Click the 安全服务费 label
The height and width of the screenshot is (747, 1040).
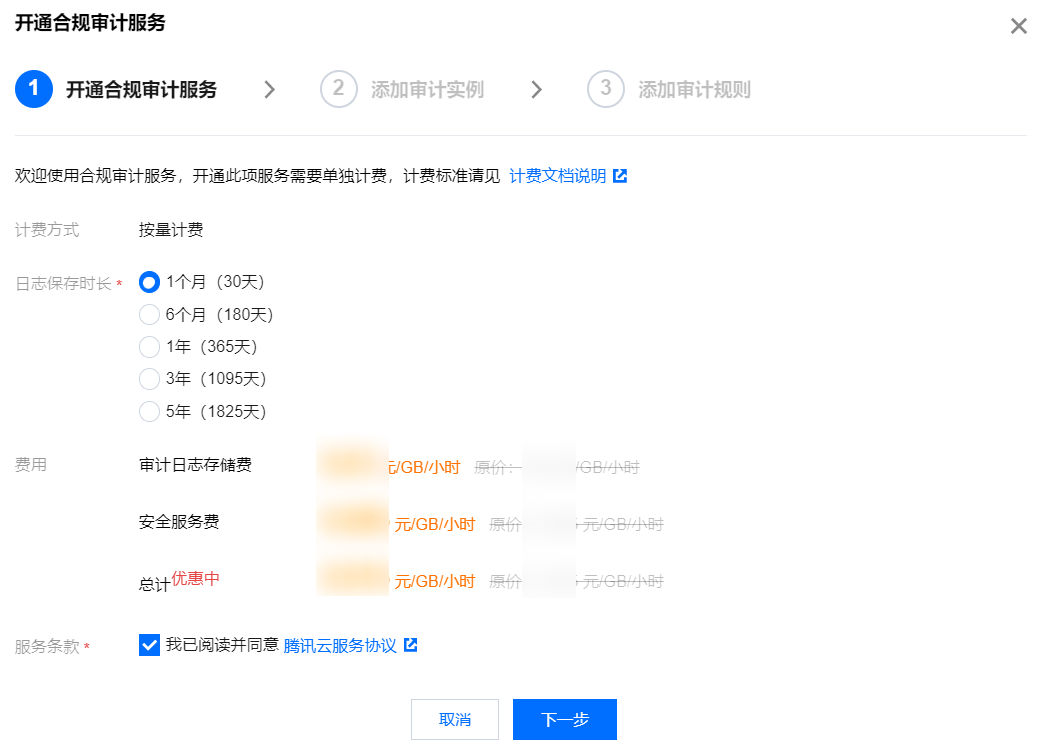pyautogui.click(x=179, y=522)
